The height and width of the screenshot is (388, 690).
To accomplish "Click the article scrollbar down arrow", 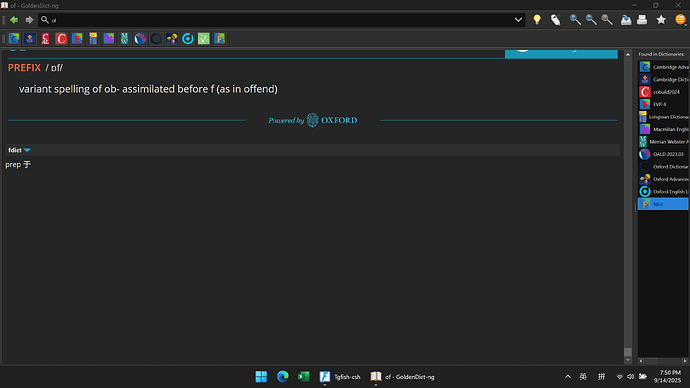I will [628, 360].
